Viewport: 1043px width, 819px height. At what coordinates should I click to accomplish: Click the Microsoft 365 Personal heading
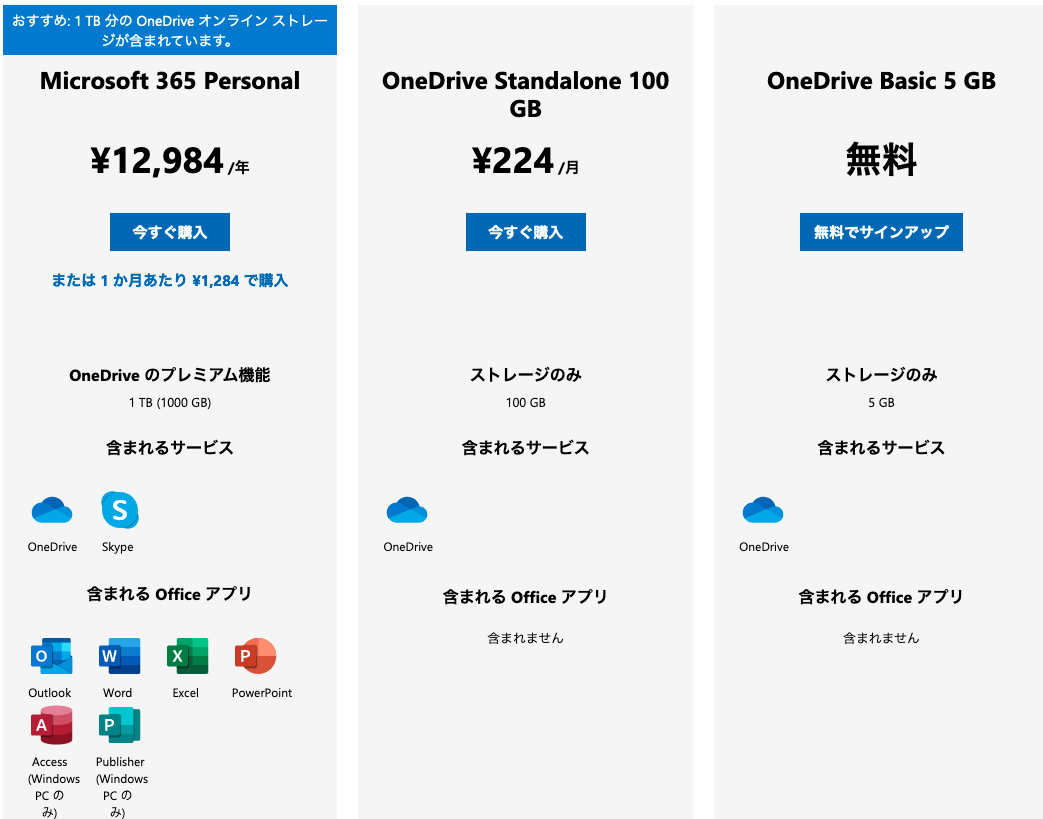pyautogui.click(x=170, y=81)
